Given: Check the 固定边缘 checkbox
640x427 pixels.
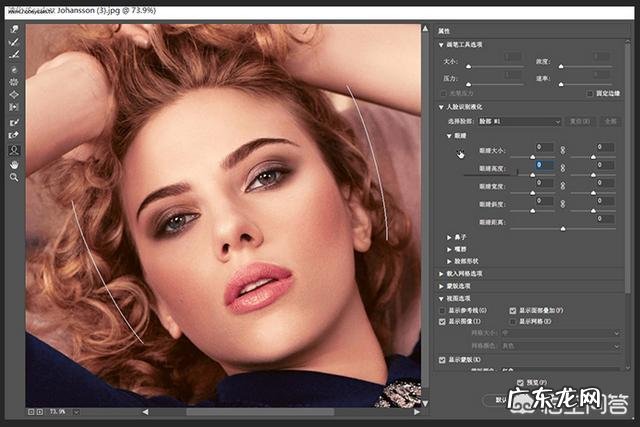Looking at the screenshot, I should point(588,93).
